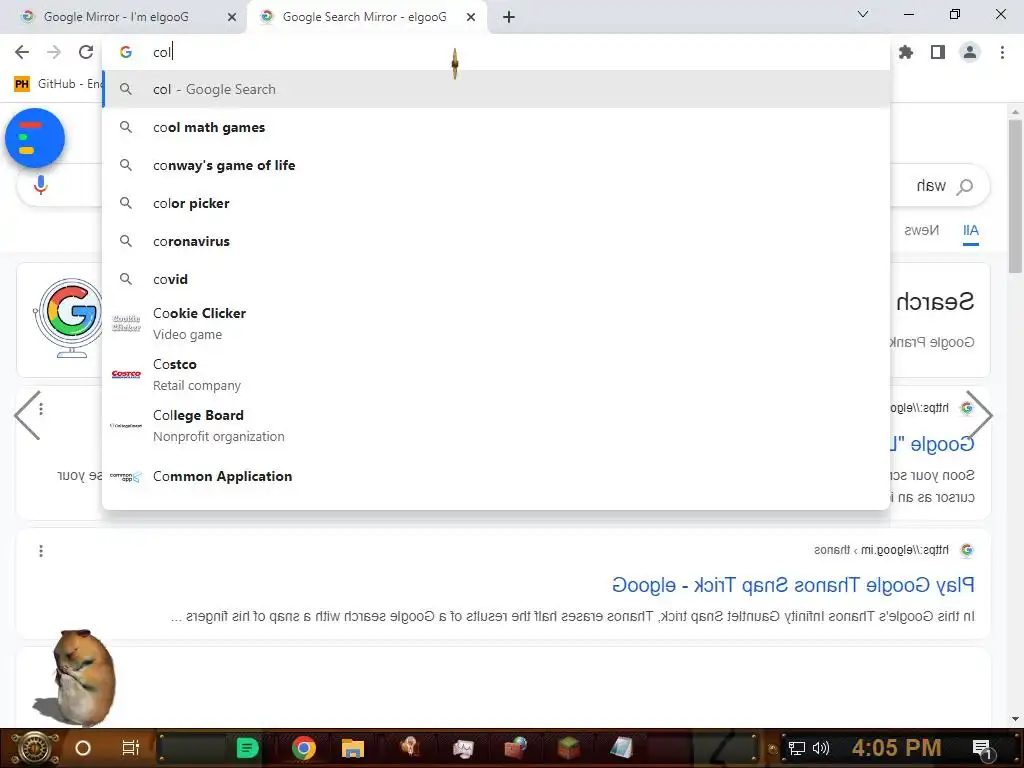Viewport: 1024px width, 768px height.
Task: Pick the 'covid' suggestion
Action: click(x=496, y=279)
